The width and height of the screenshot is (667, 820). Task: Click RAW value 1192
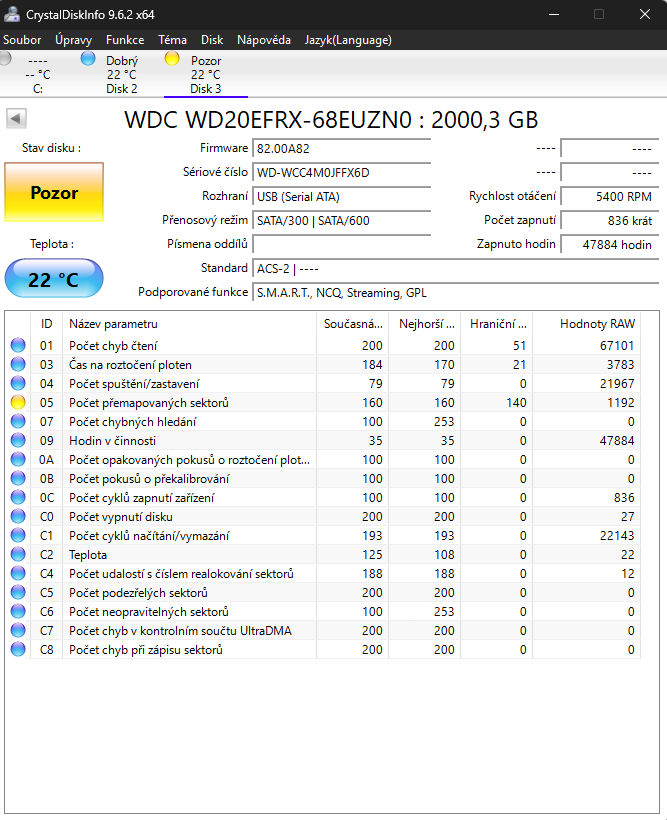[620, 403]
